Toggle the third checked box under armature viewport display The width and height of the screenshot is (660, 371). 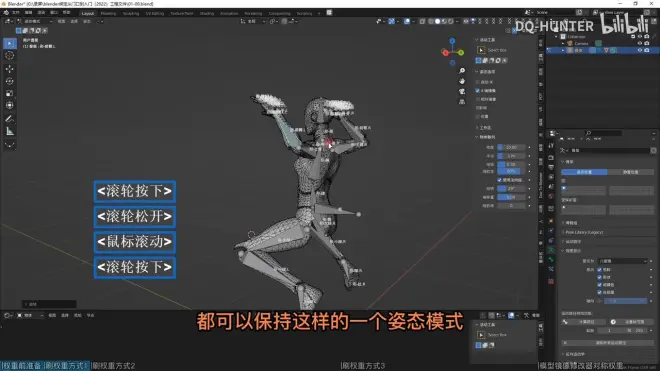pos(599,285)
